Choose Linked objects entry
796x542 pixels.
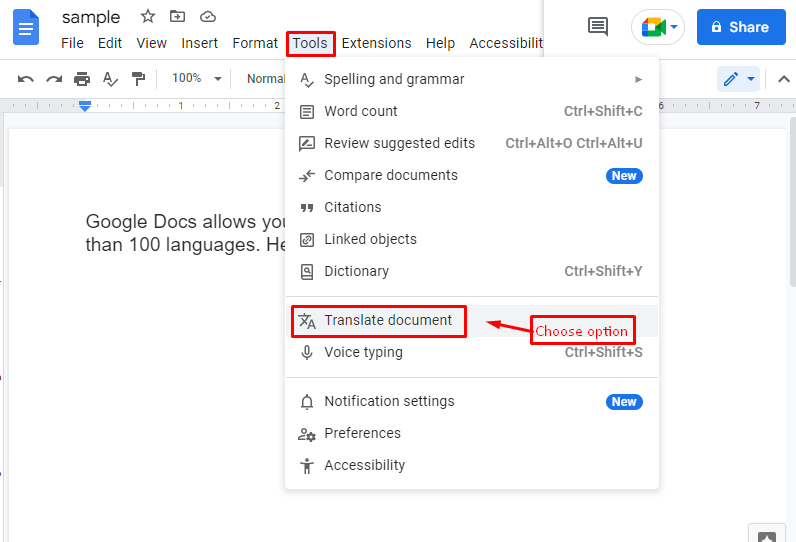pyautogui.click(x=472, y=239)
